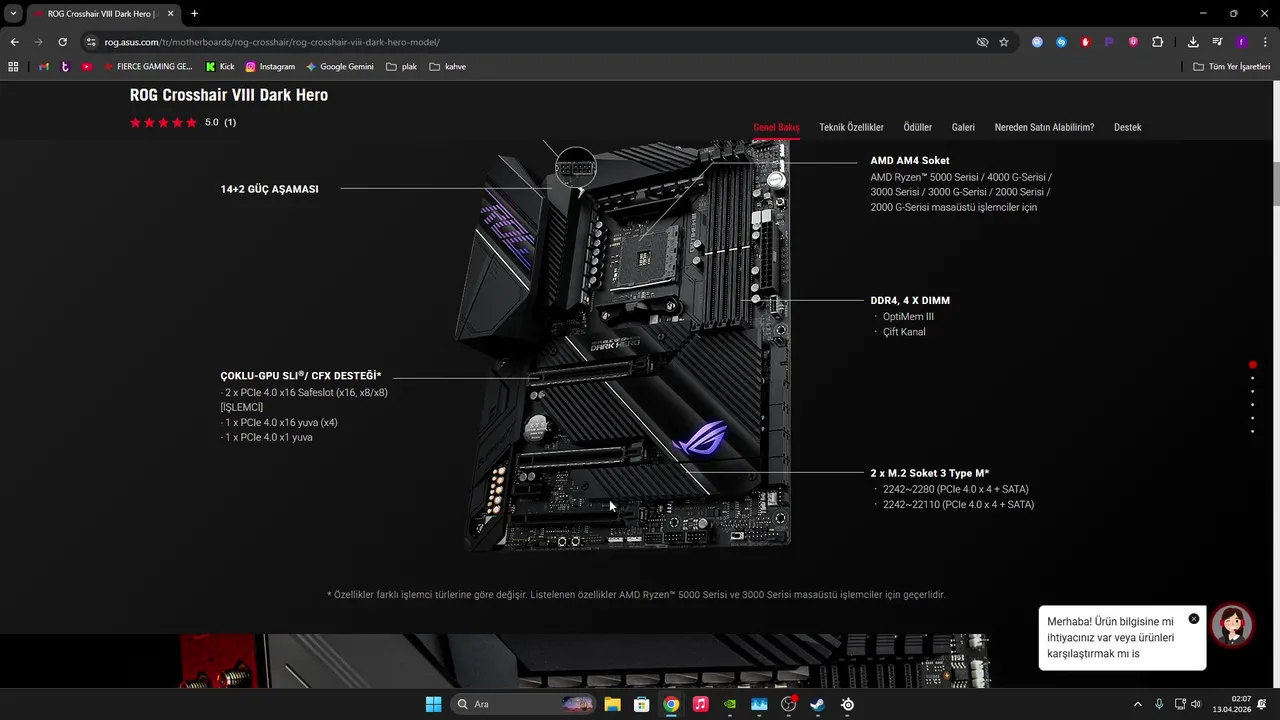Open OBS Studio from taskbar
The height and width of the screenshot is (720, 1280).
(789, 704)
